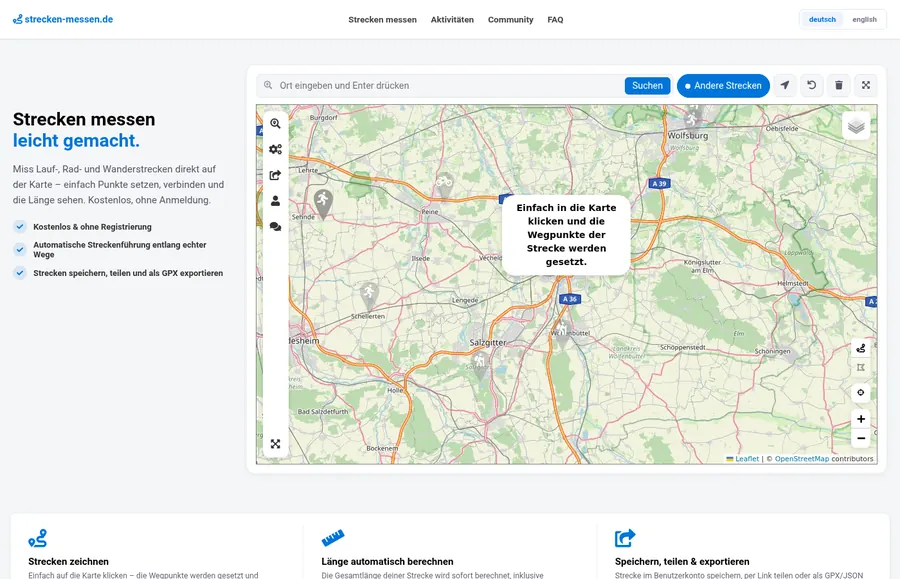The width and height of the screenshot is (900, 579).
Task: Click the Automatische Streckenführung entlang echter Wege text
Action: click(119, 250)
